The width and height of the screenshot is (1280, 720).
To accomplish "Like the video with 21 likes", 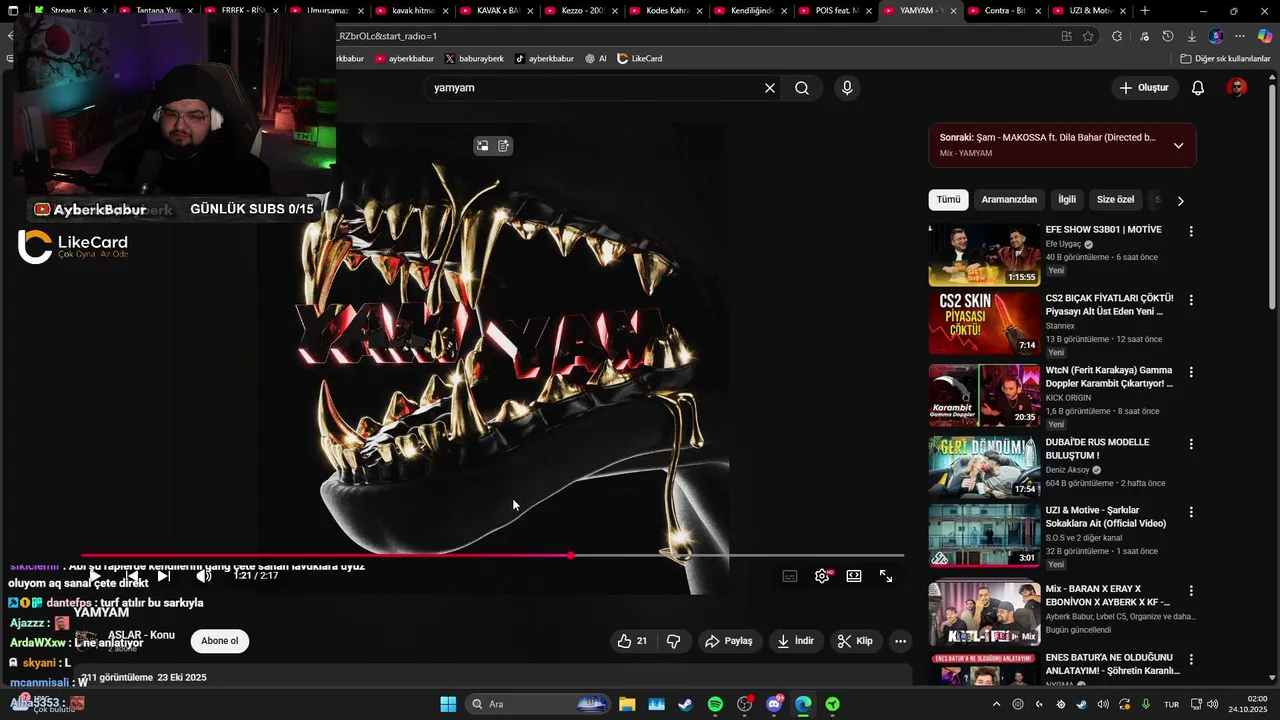I will click(x=632, y=641).
